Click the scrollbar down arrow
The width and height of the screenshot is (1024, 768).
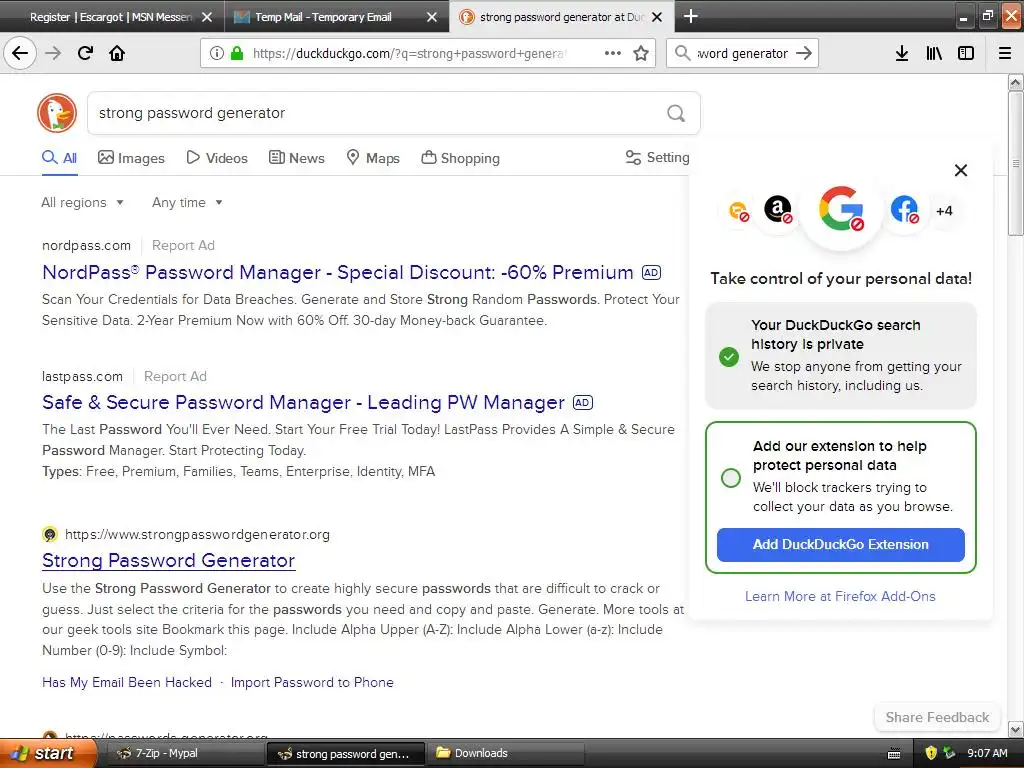pos(1015,729)
